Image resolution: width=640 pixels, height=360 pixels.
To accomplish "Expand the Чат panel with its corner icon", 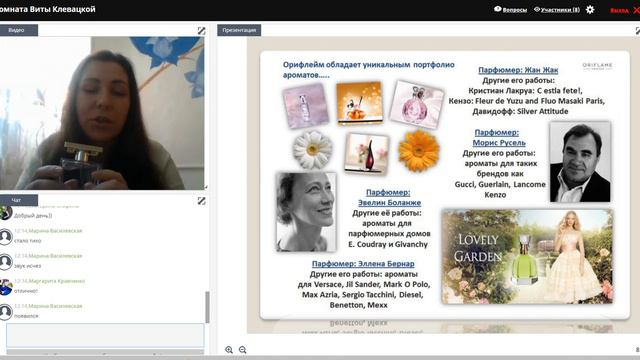I will 201,201.
